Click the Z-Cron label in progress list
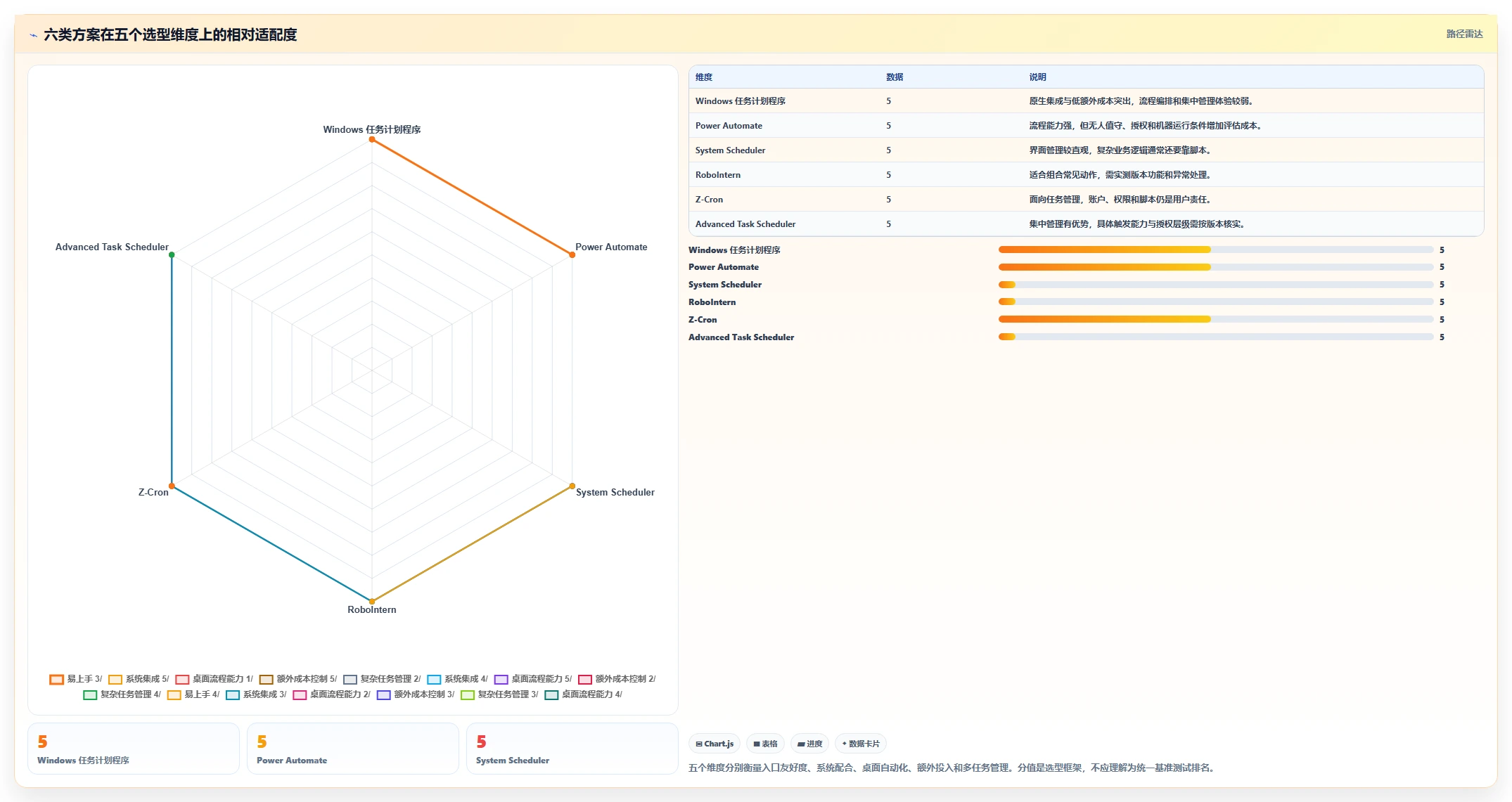Image resolution: width=1512 pixels, height=802 pixels. click(703, 320)
